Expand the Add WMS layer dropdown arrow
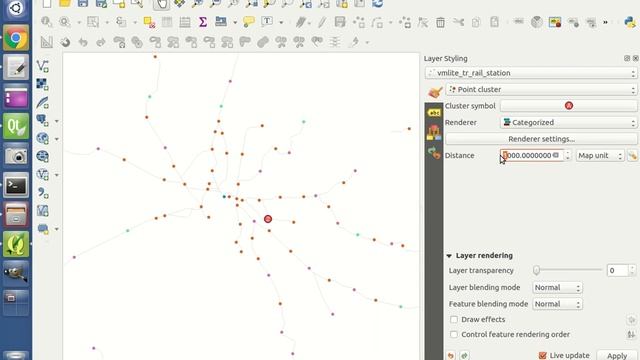The width and height of the screenshot is (640, 360). tap(56, 139)
